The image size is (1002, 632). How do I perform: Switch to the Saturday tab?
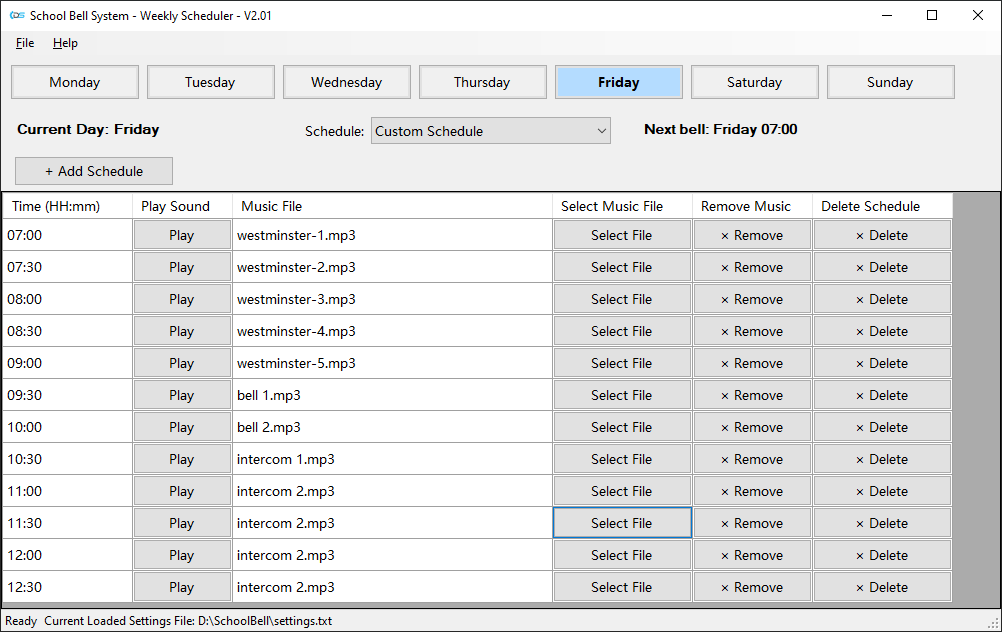pyautogui.click(x=755, y=82)
